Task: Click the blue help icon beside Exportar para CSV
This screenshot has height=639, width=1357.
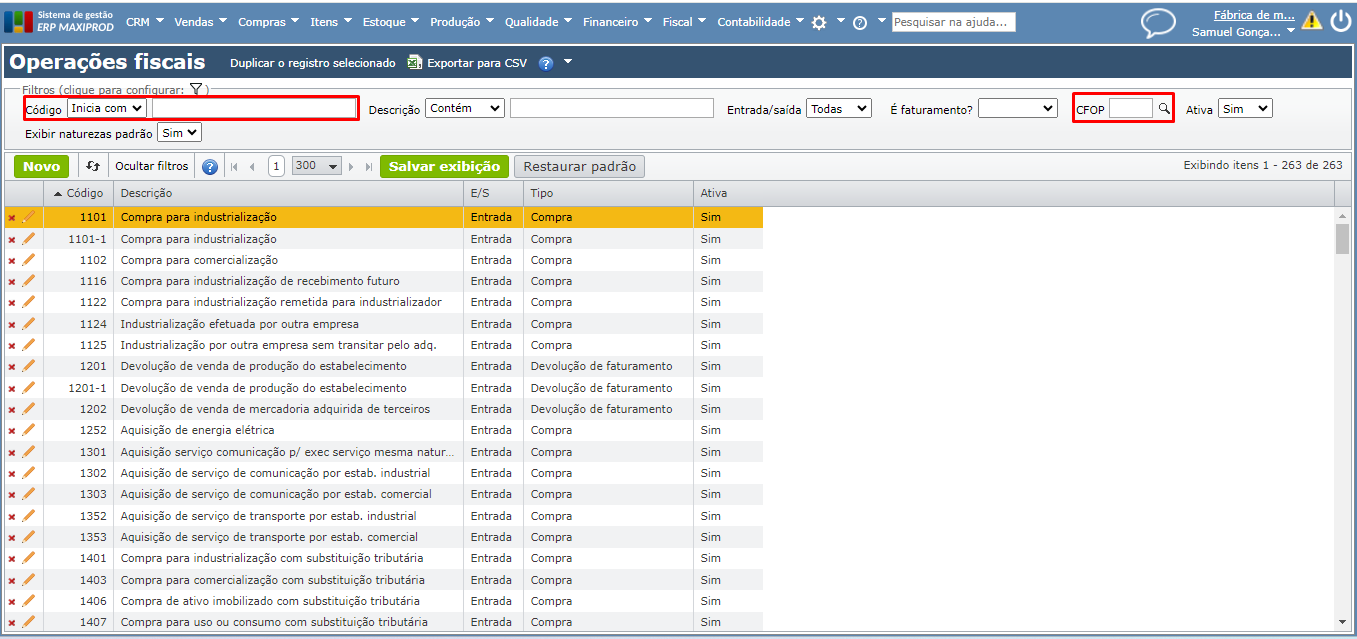Action: click(x=546, y=63)
